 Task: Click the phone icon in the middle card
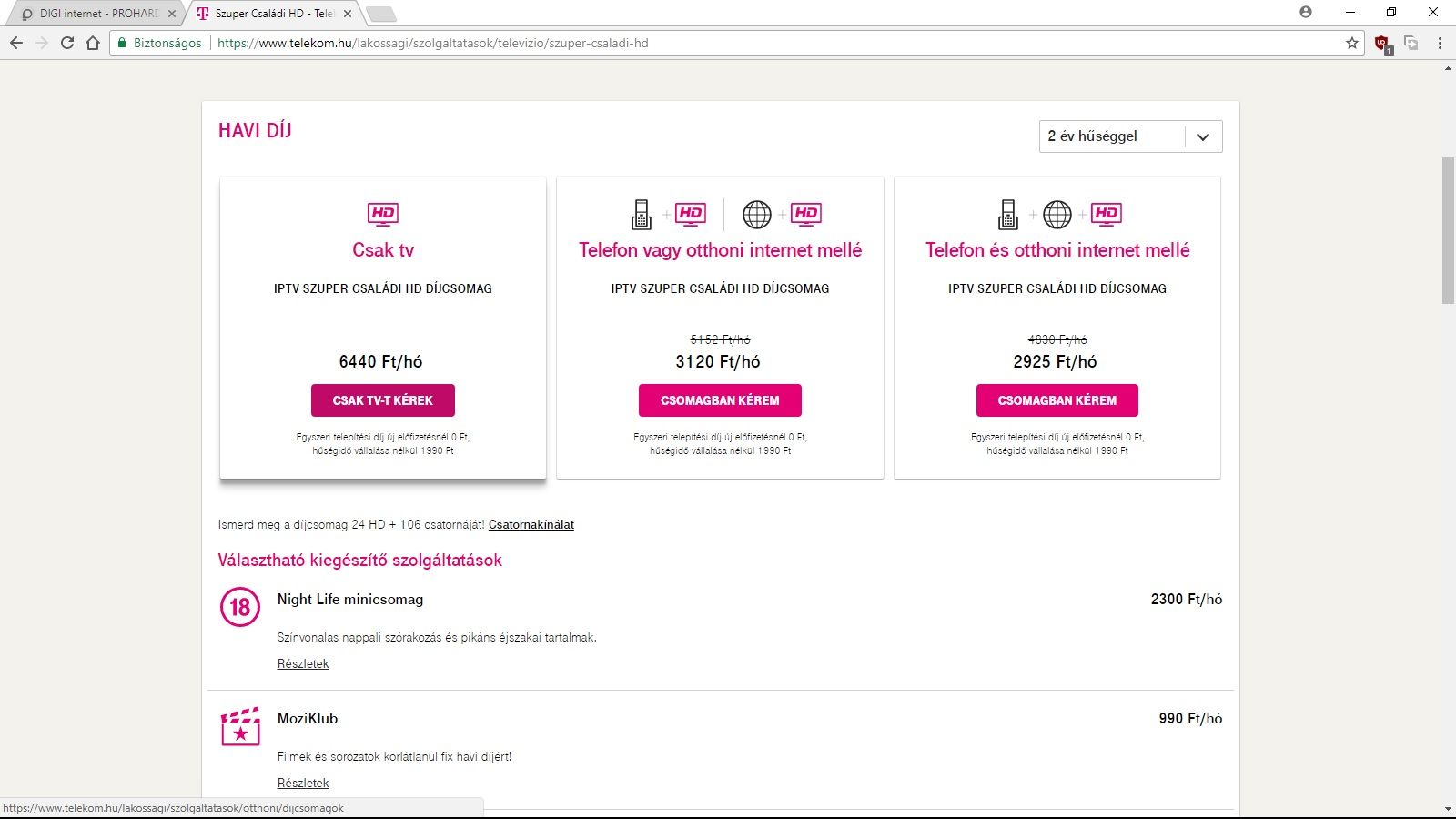pos(642,214)
